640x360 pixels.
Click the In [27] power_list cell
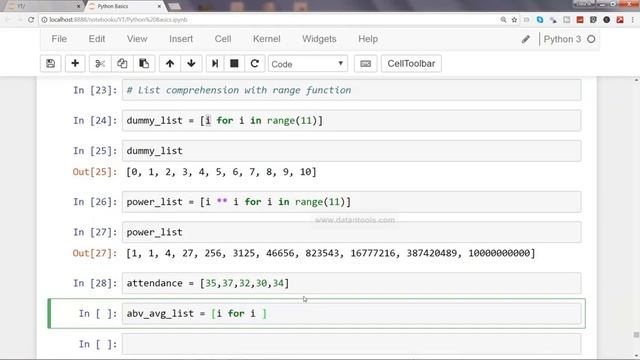pos(351,232)
